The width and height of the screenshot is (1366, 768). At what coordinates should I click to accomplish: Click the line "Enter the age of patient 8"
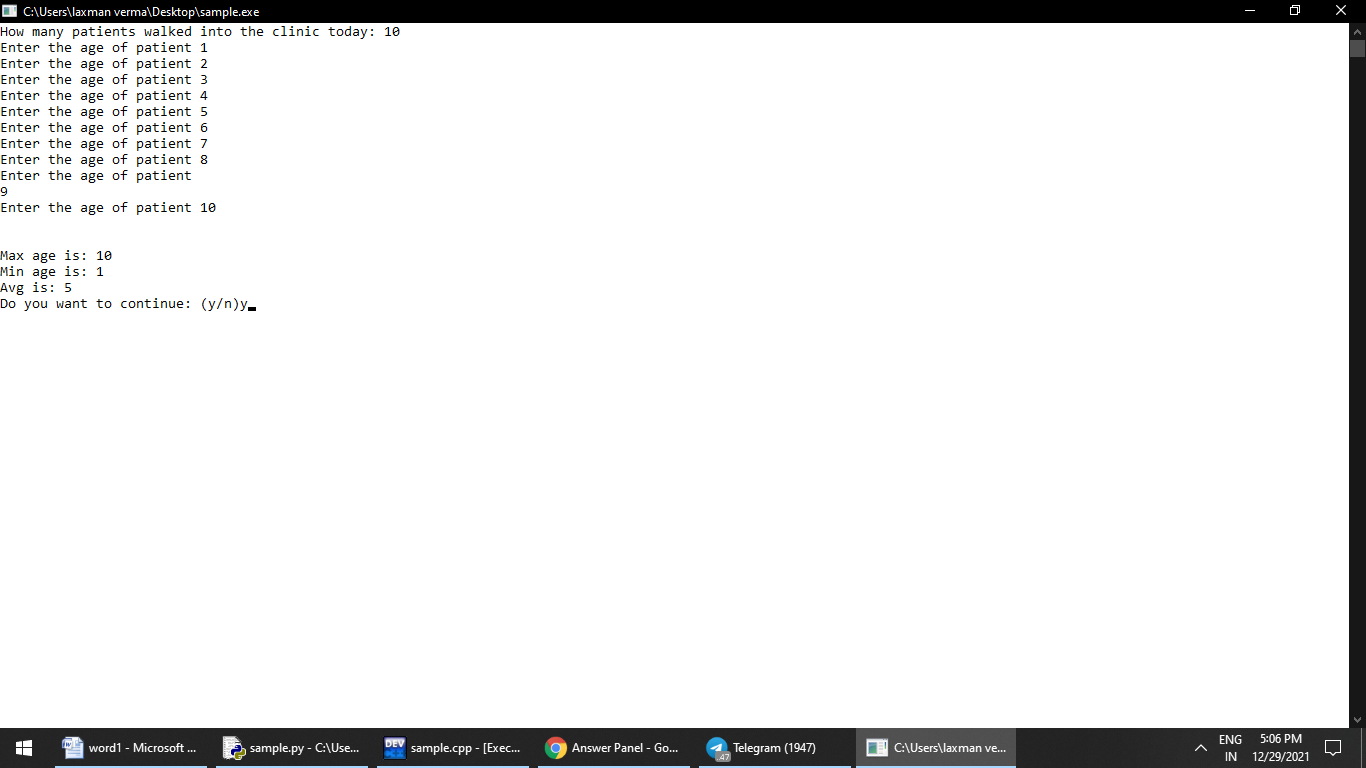[104, 160]
